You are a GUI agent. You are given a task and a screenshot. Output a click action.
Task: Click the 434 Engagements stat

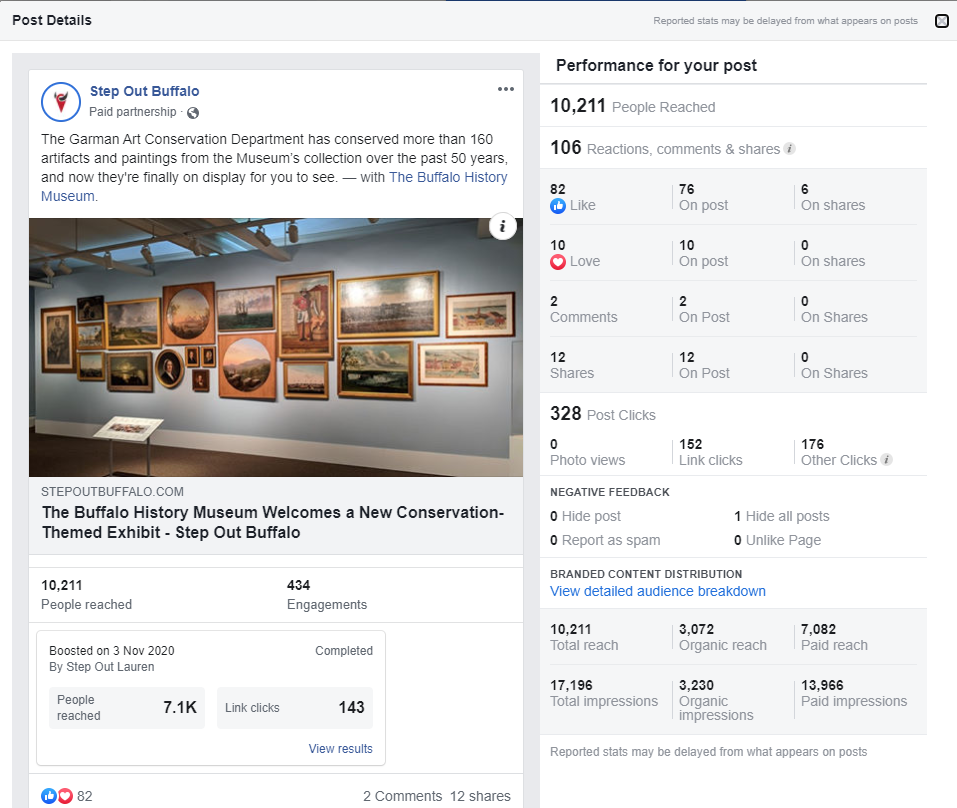coord(327,595)
